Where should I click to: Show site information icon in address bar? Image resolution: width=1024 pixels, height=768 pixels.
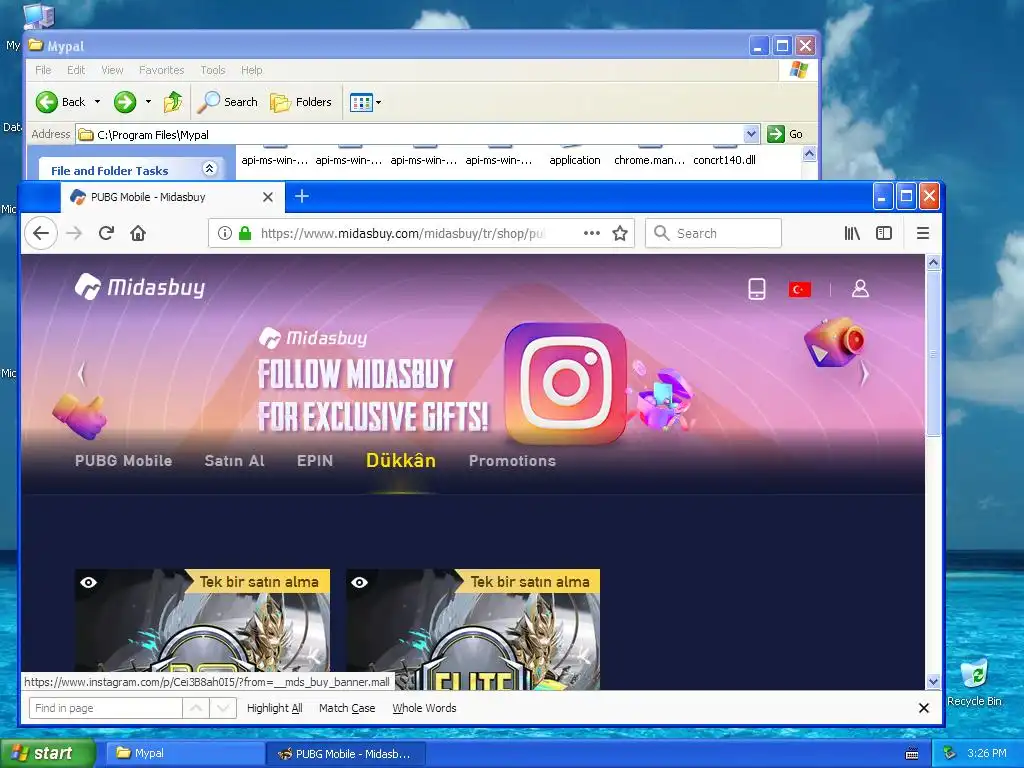(224, 233)
